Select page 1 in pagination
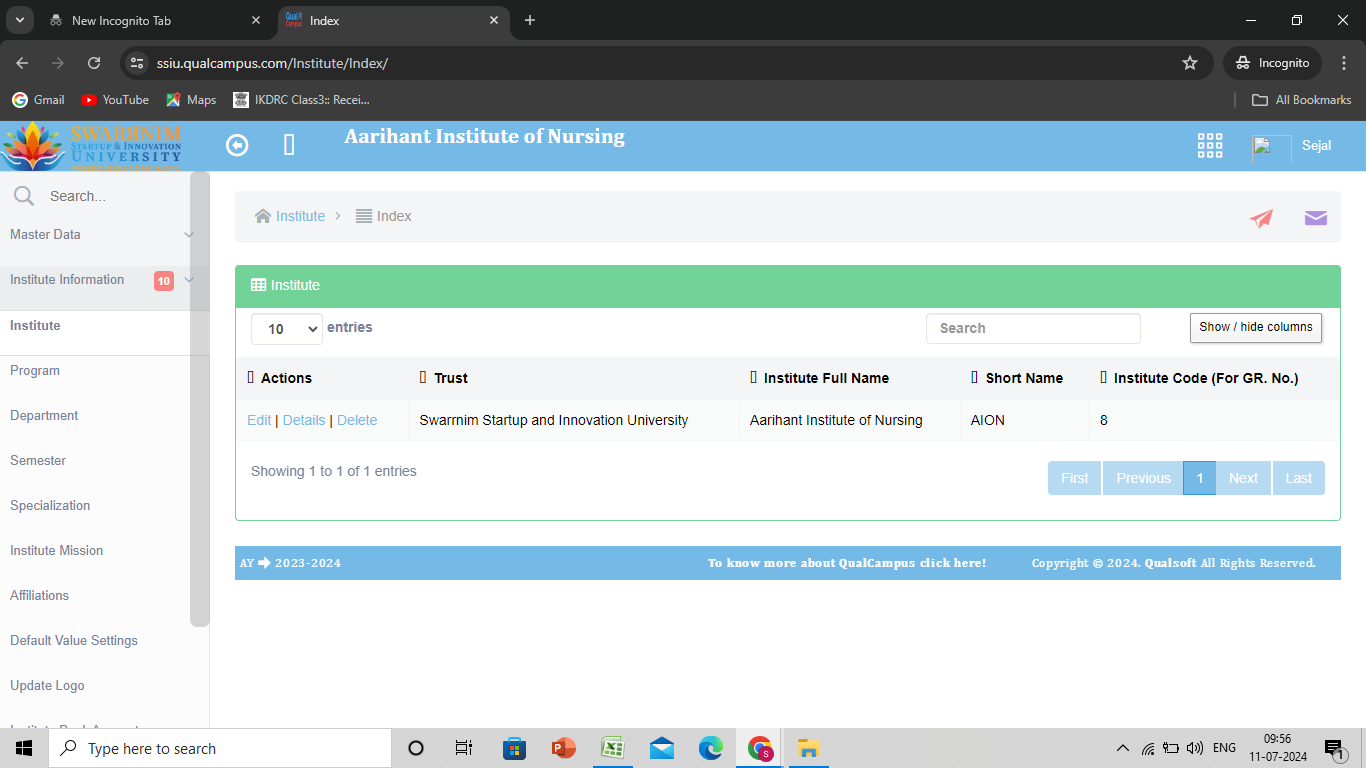1366x768 pixels. (1200, 478)
